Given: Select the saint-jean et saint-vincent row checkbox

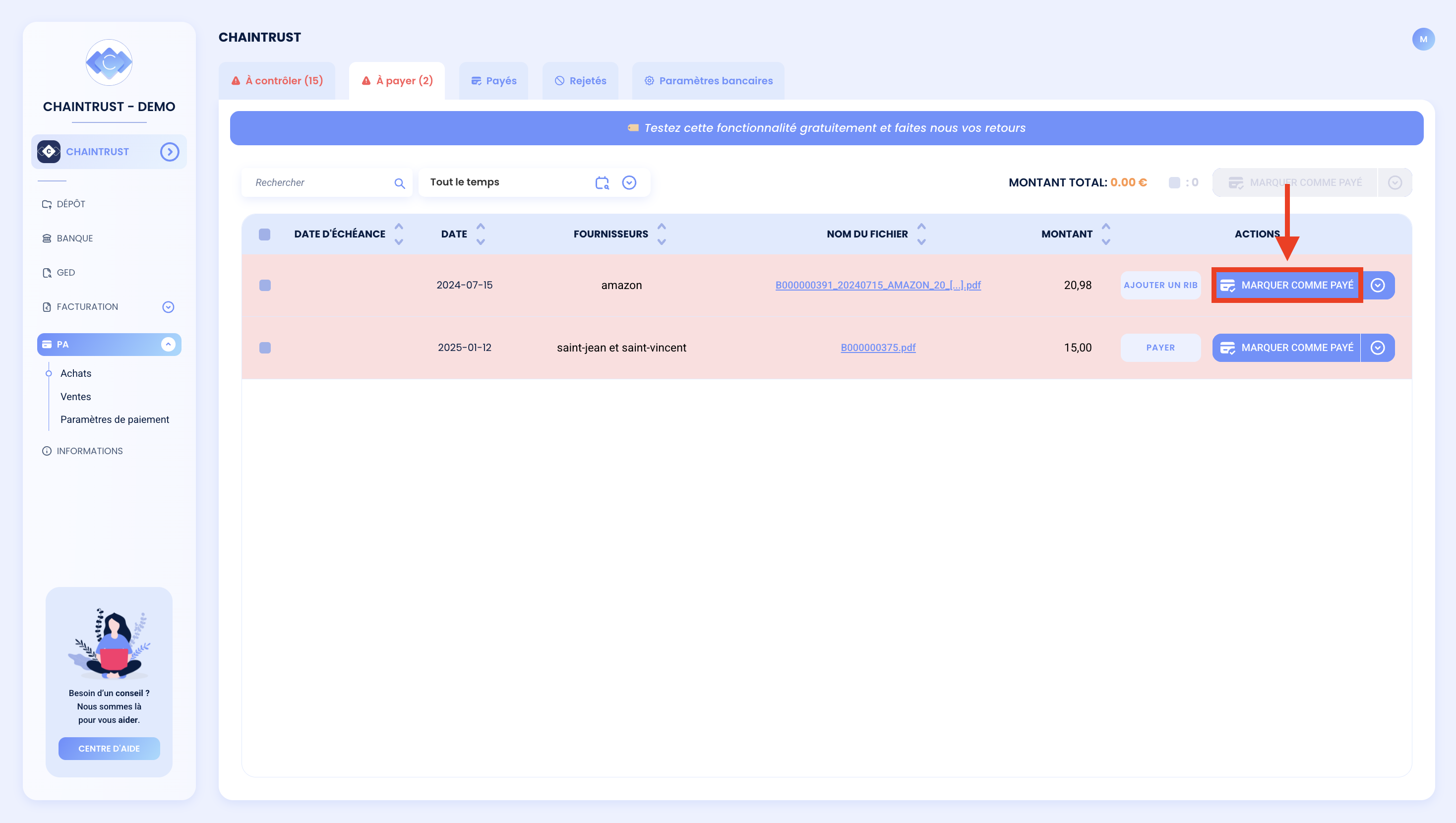Looking at the screenshot, I should tap(264, 348).
